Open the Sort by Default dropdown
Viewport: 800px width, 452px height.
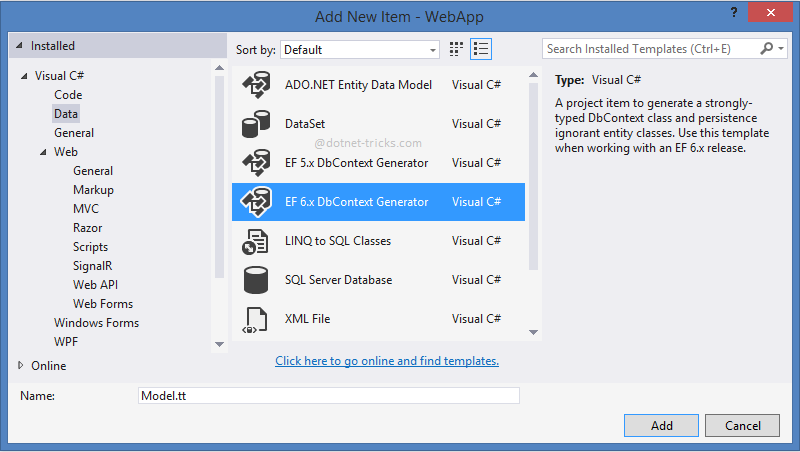pos(360,49)
